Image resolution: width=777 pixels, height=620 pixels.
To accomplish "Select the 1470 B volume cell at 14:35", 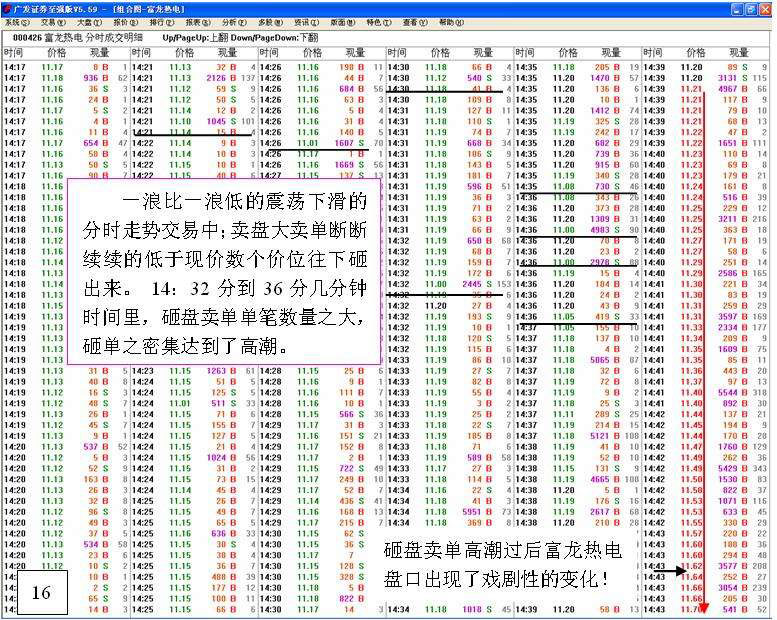I will coord(606,78).
